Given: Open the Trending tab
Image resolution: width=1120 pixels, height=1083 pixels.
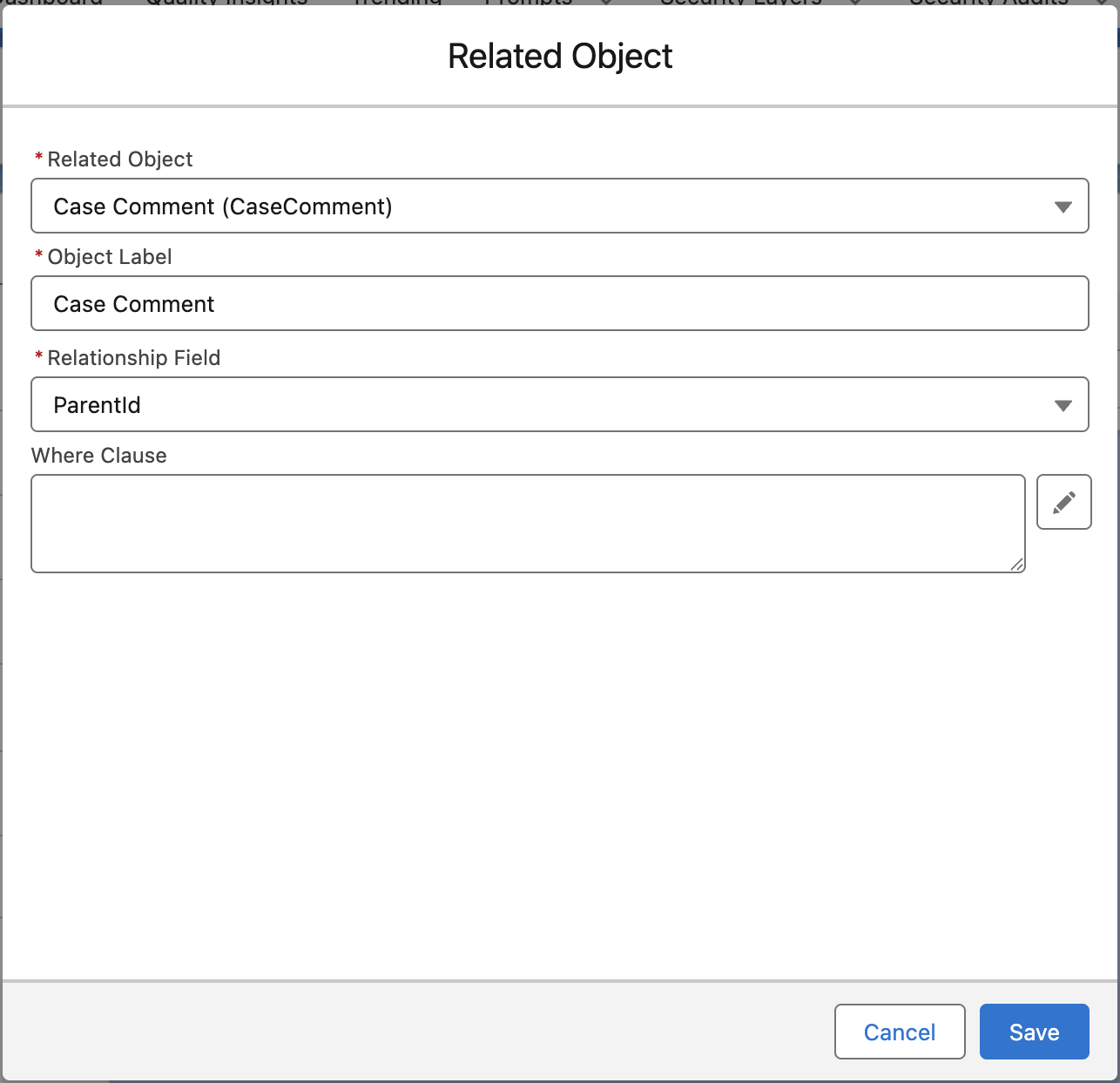Looking at the screenshot, I should 398,3.
